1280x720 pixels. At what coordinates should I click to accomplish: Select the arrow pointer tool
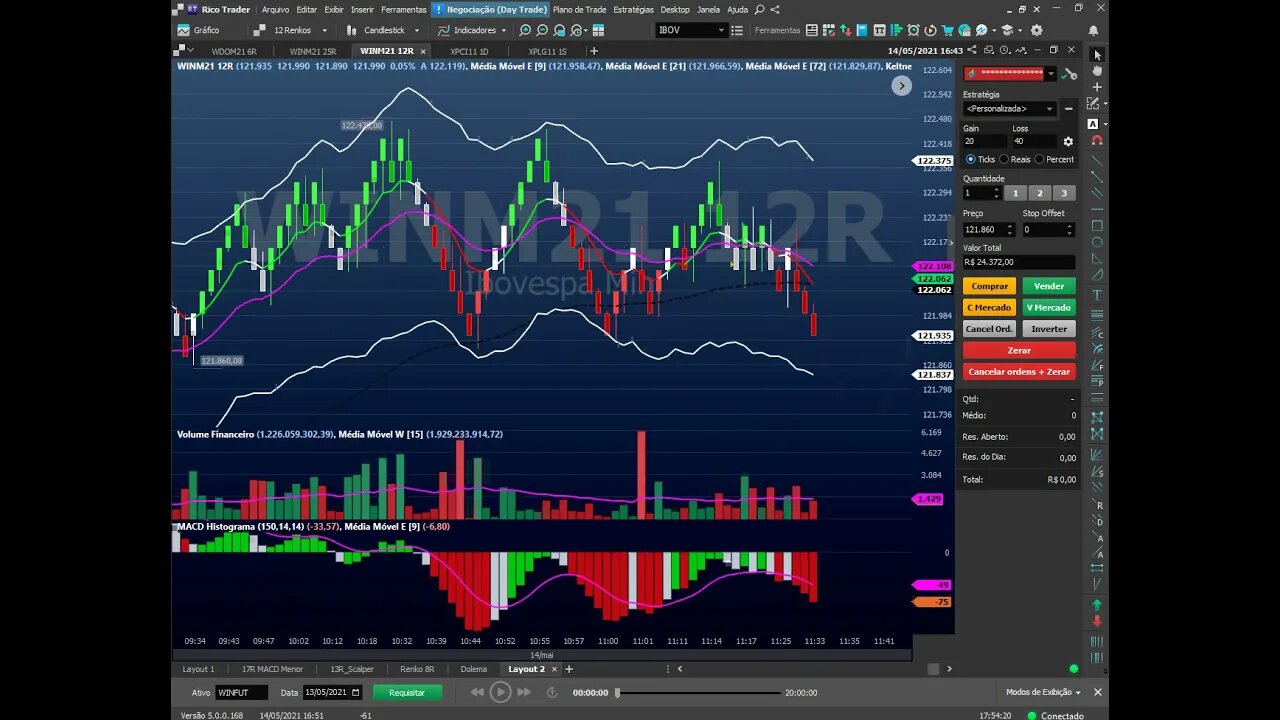pyautogui.click(x=1097, y=55)
